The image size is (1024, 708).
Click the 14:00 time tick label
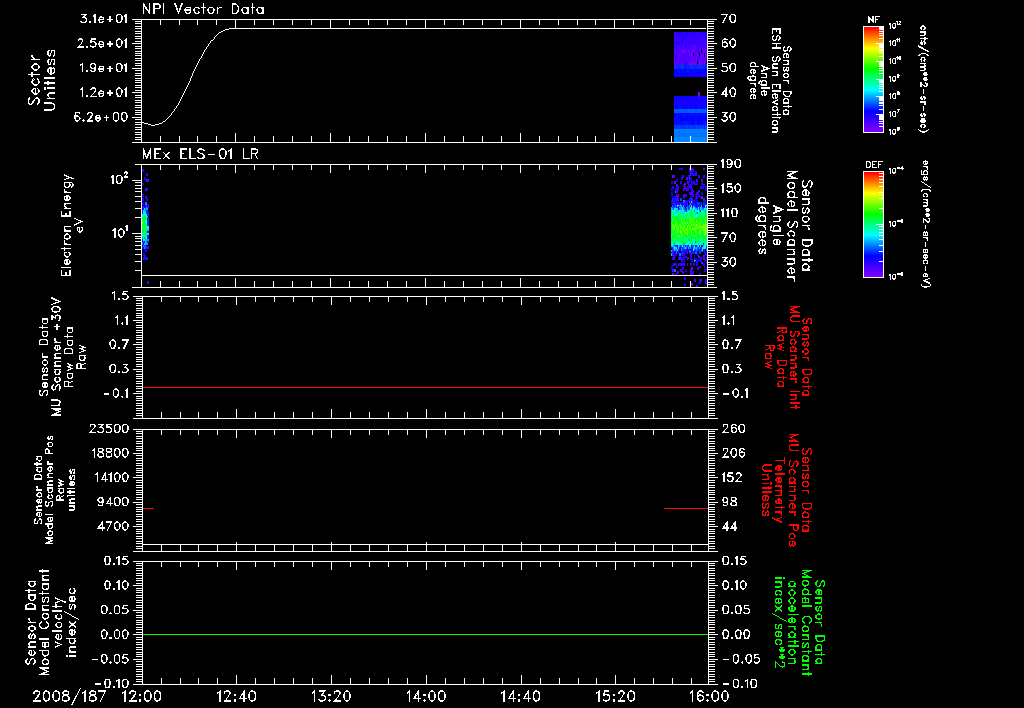426,696
